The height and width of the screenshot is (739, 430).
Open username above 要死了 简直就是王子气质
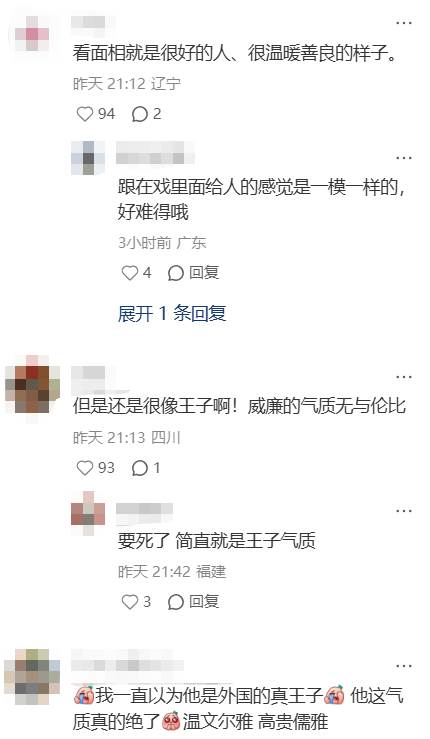coord(144,510)
